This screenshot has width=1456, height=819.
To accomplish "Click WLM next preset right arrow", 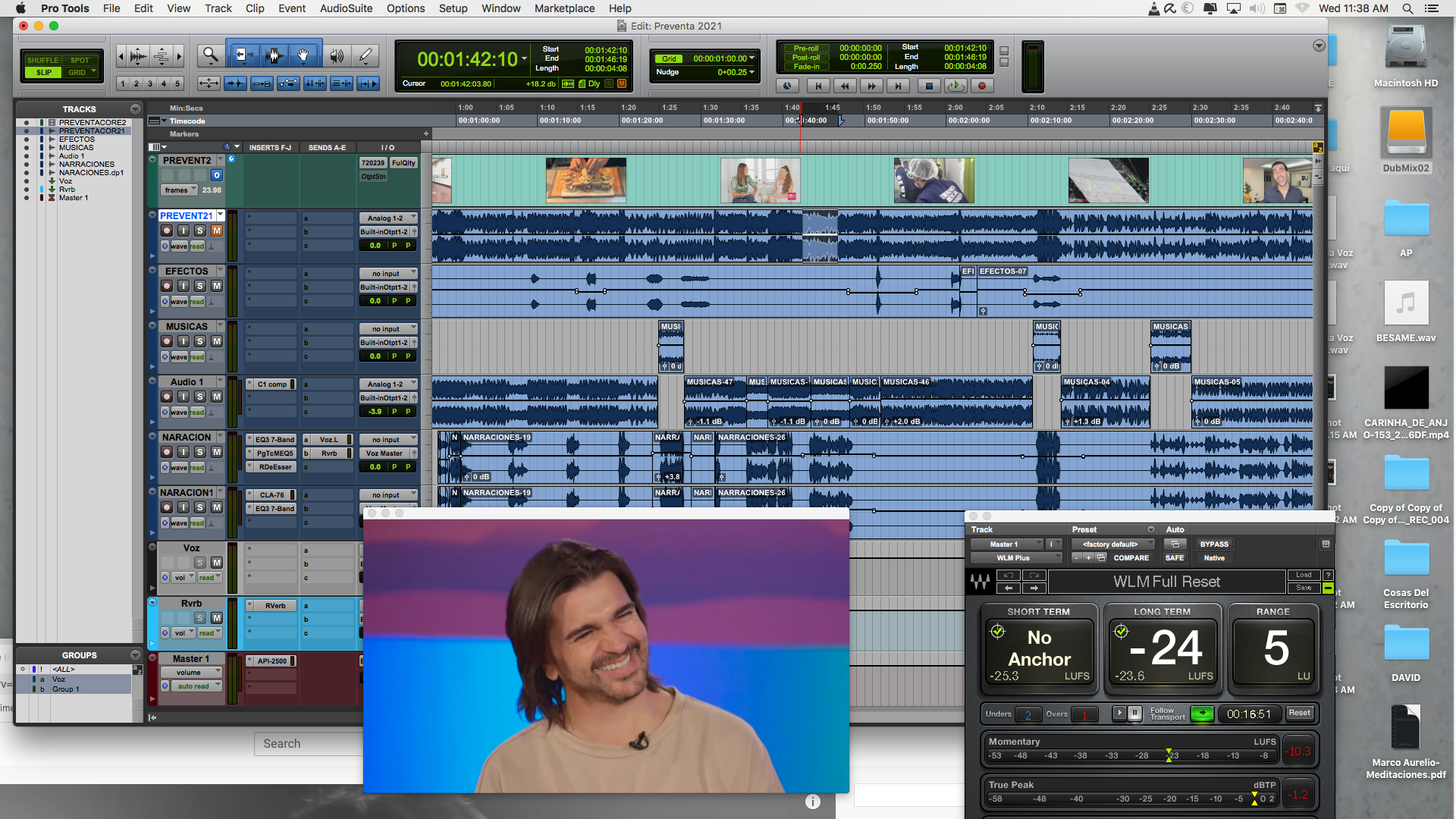I will coord(1034,588).
